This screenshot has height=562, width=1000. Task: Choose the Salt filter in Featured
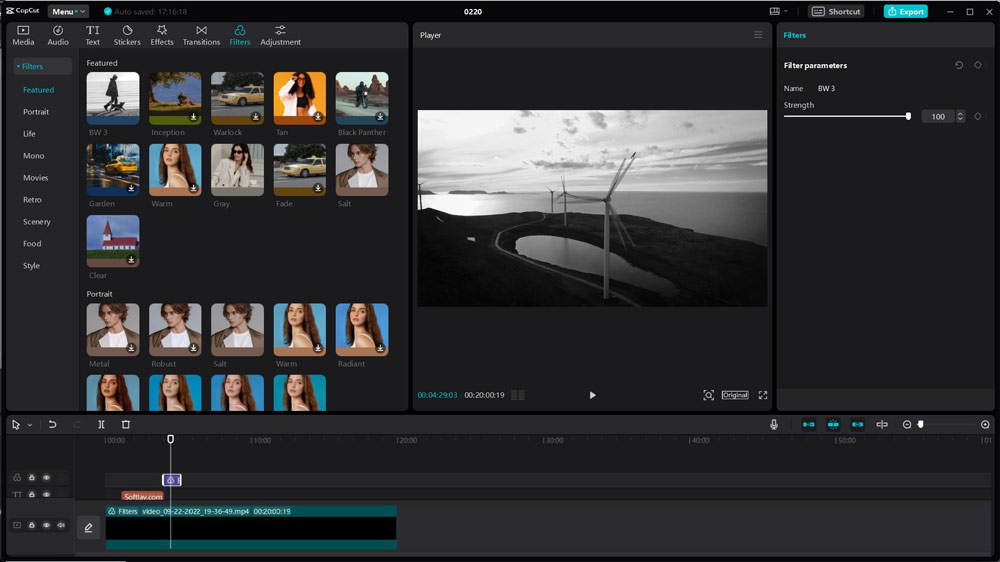point(362,170)
